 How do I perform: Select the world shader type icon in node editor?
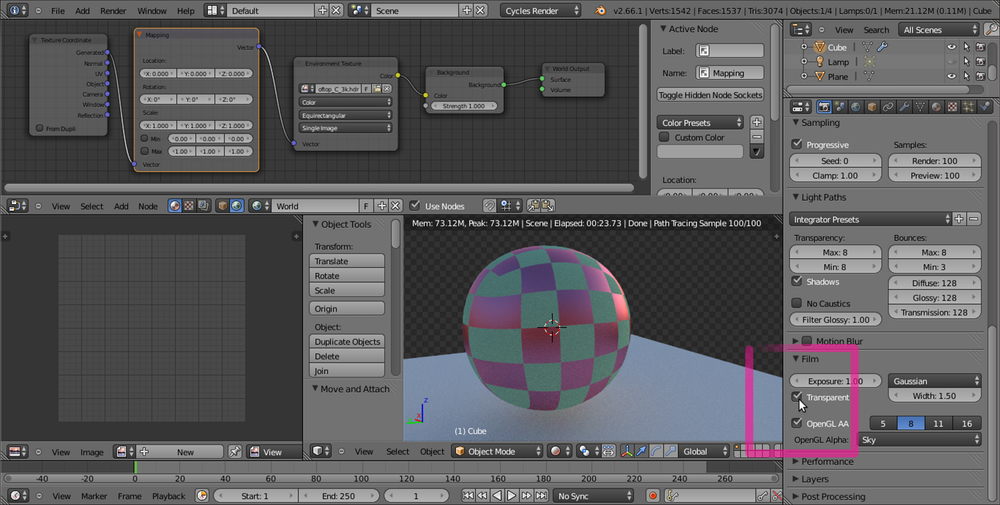pos(236,206)
